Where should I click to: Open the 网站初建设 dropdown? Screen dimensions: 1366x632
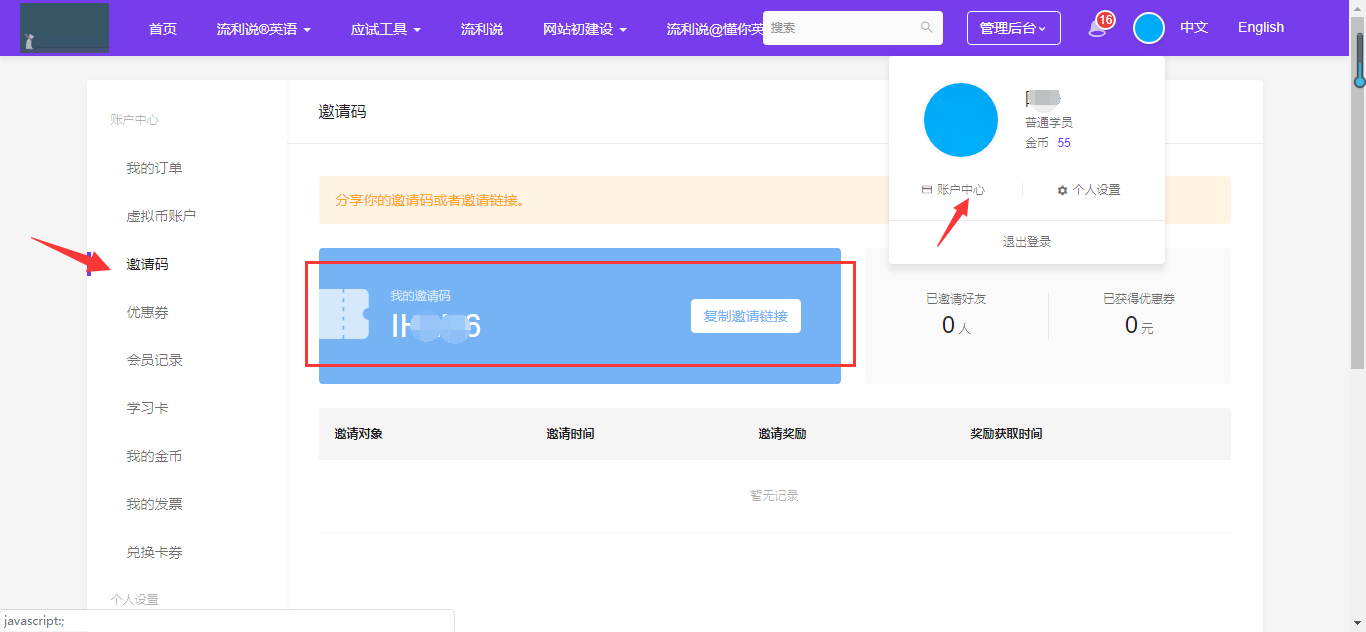[585, 29]
